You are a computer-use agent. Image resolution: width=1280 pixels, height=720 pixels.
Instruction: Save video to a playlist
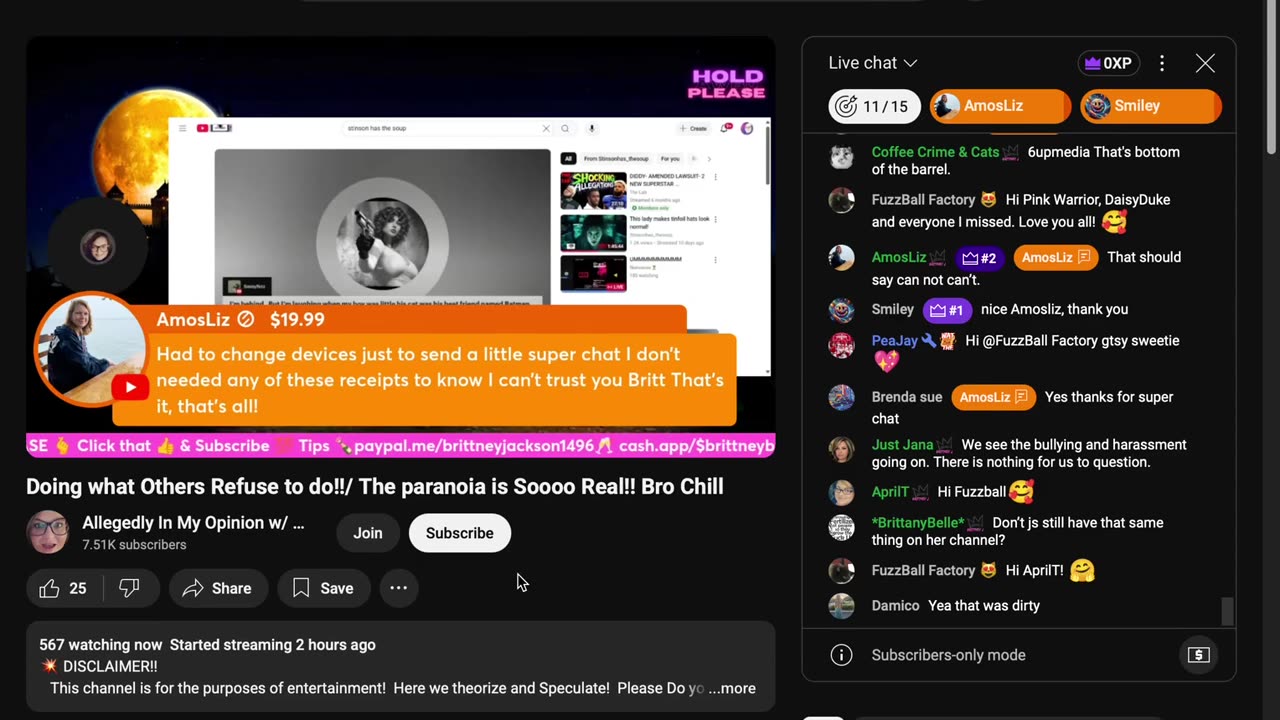[323, 588]
